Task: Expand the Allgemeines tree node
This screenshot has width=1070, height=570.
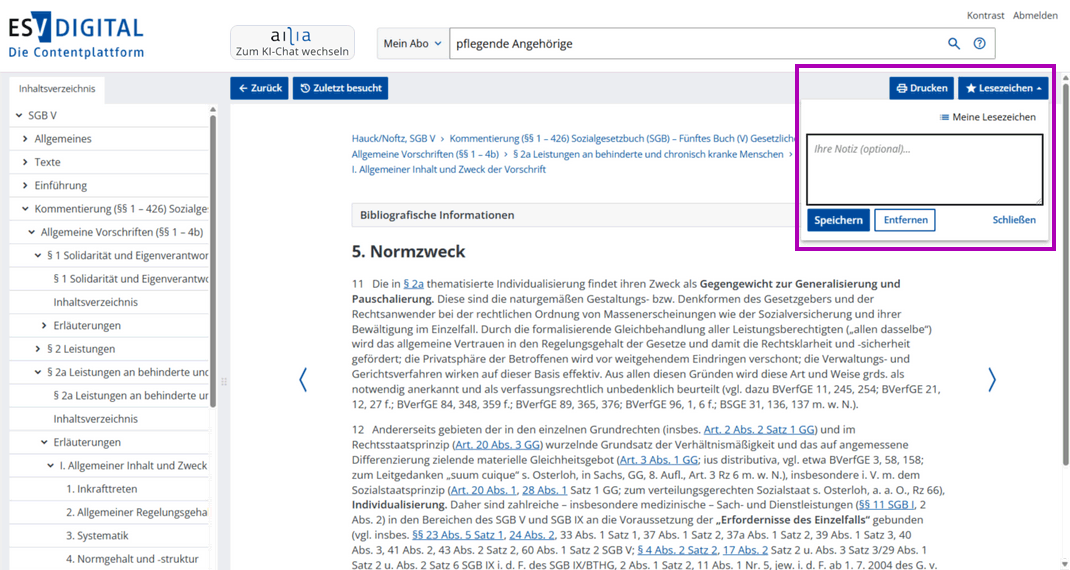Action: (x=25, y=139)
